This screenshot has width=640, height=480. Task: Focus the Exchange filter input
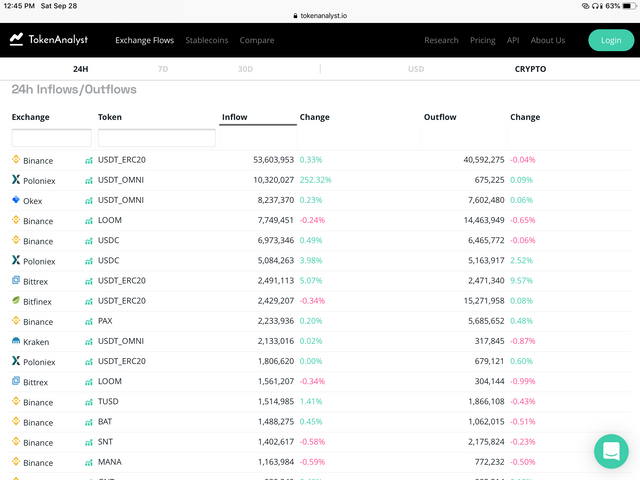point(51,138)
